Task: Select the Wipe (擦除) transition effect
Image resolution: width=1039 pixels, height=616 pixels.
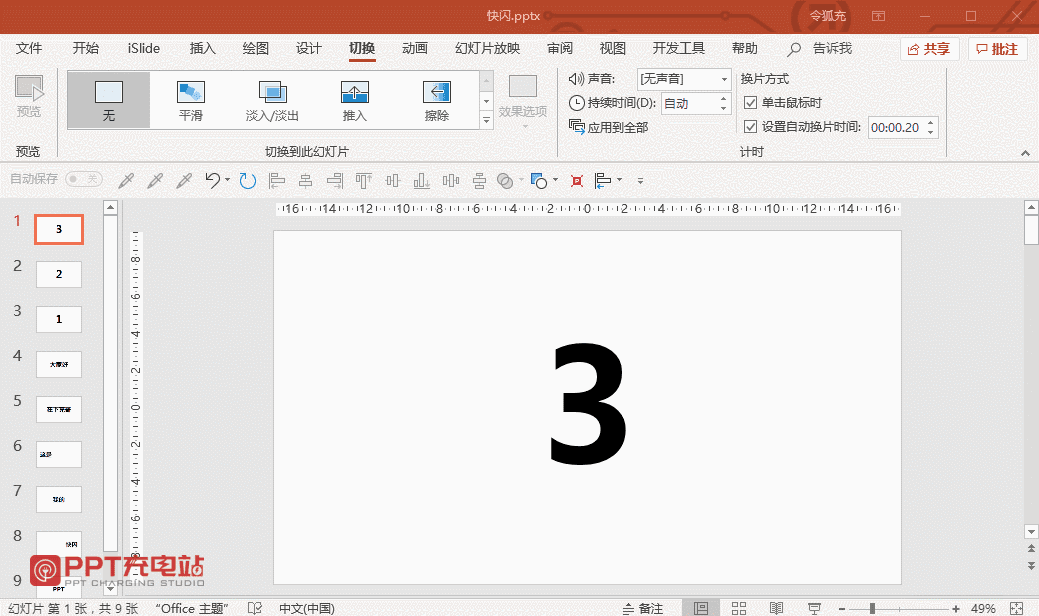Action: 436,101
